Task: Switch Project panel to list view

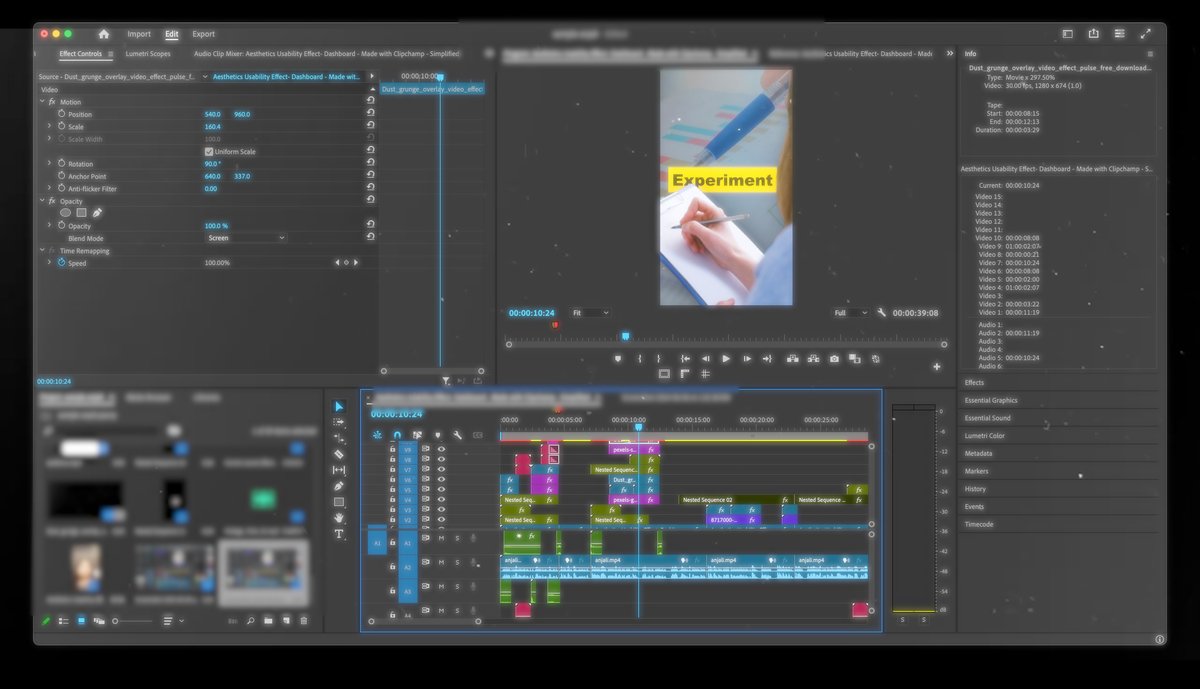Action: click(x=63, y=621)
